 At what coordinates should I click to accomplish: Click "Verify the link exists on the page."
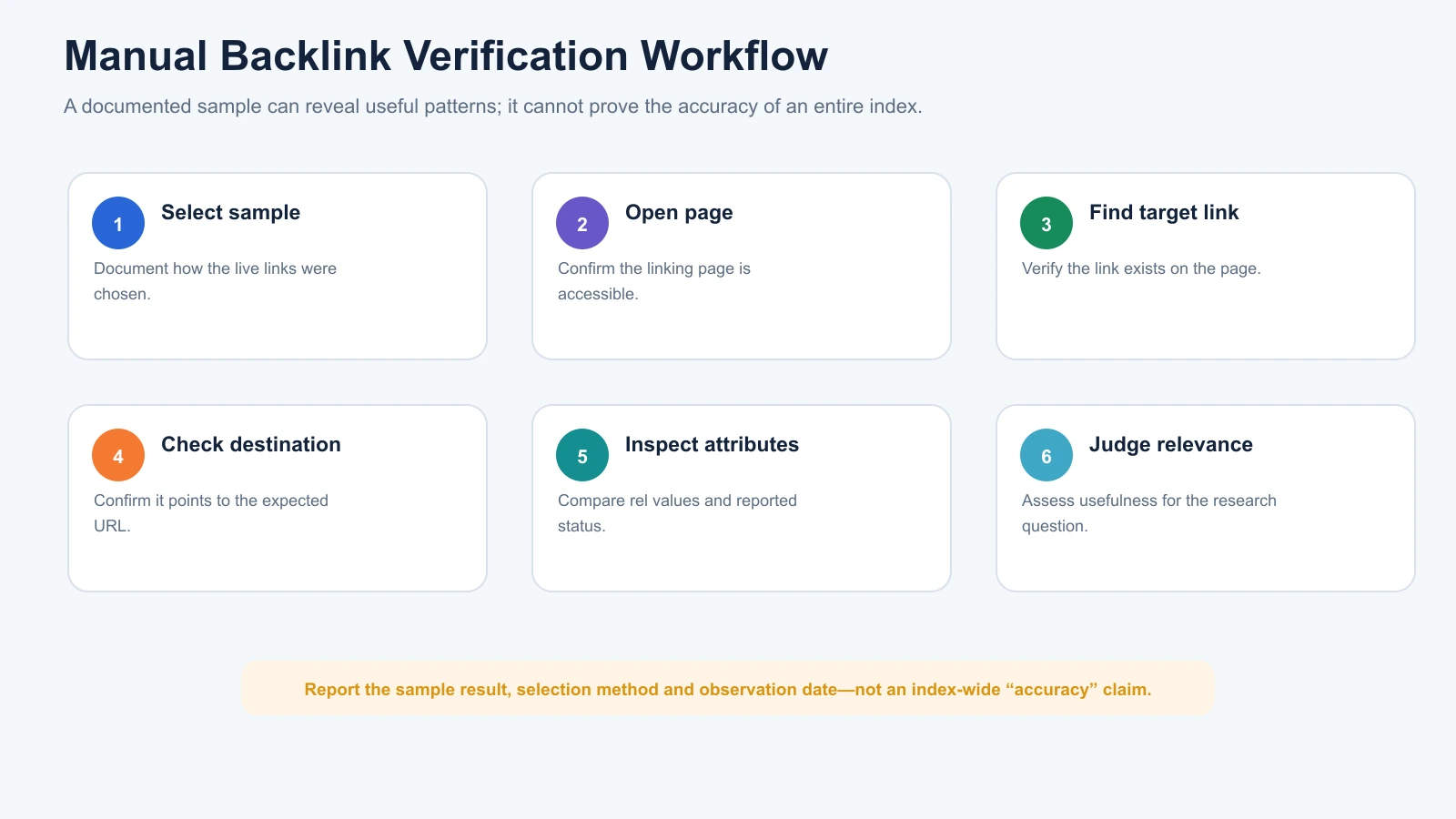click(x=1141, y=268)
